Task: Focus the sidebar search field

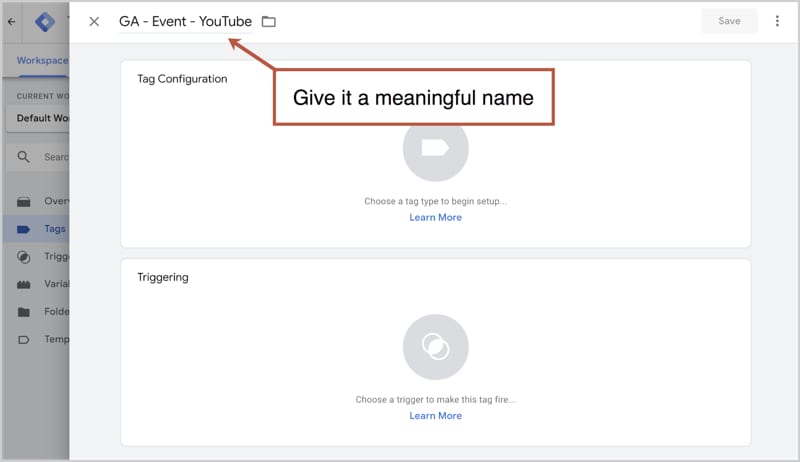Action: (38, 157)
